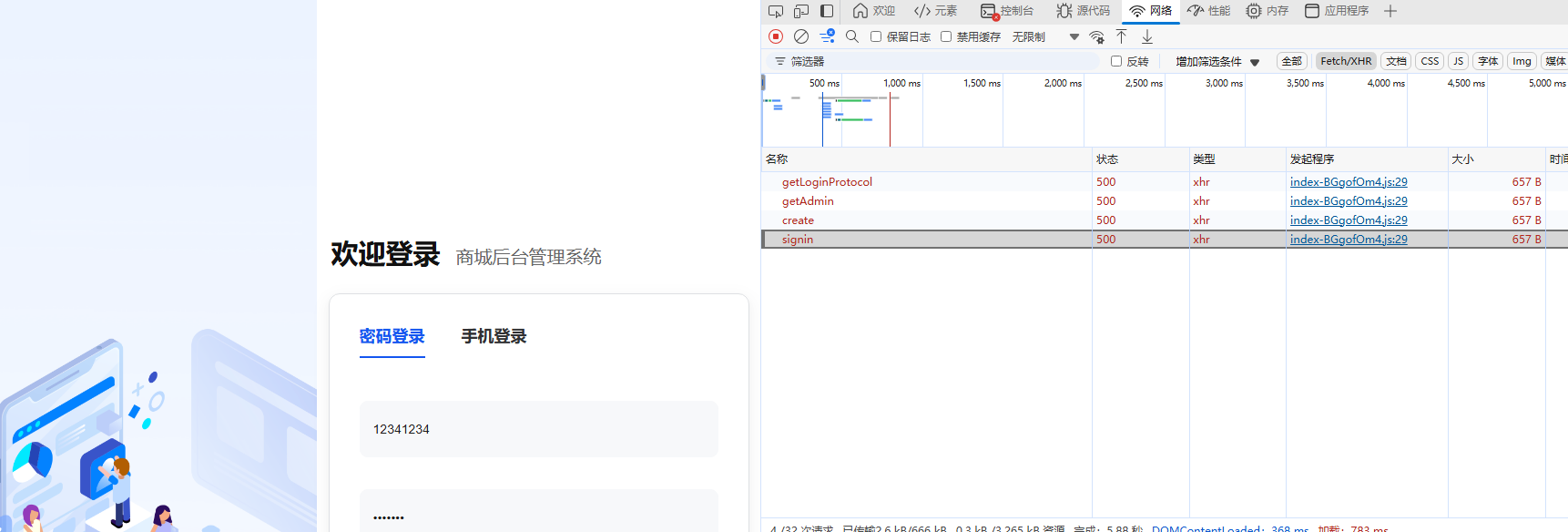Image resolution: width=1568 pixels, height=532 pixels.
Task: Switch to the 内存 tab
Action: (1268, 11)
